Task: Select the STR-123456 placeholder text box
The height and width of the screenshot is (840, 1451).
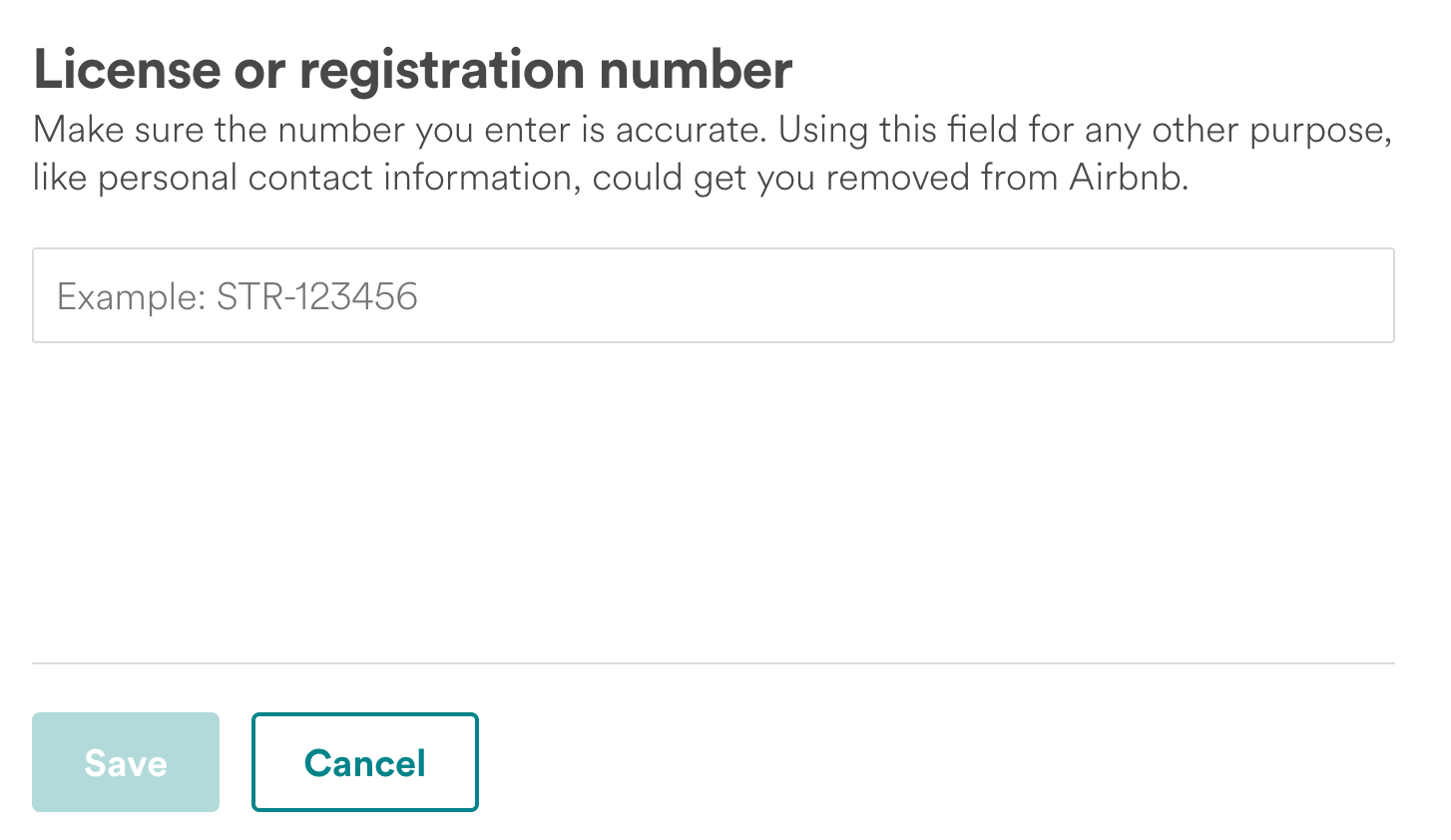Action: 713,295
